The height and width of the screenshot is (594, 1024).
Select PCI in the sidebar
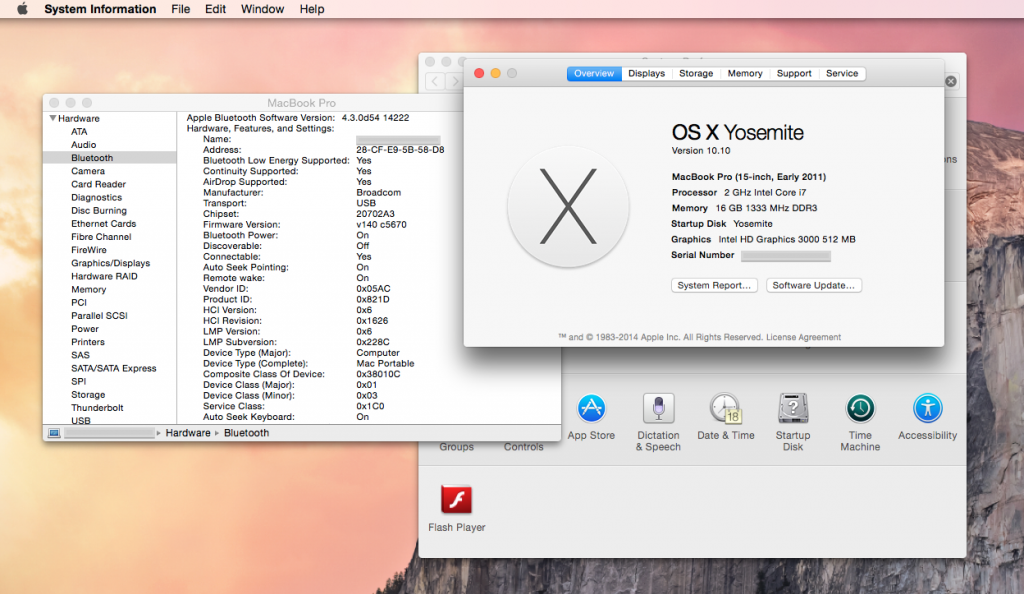tap(78, 302)
